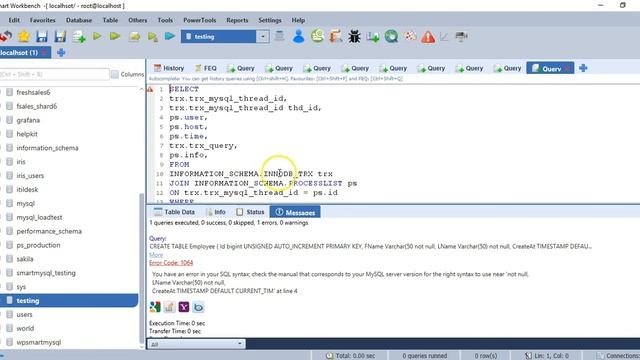Image resolution: width=640 pixels, height=360 pixels.
Task: Switch to the FEQ tab
Action: tap(206, 68)
